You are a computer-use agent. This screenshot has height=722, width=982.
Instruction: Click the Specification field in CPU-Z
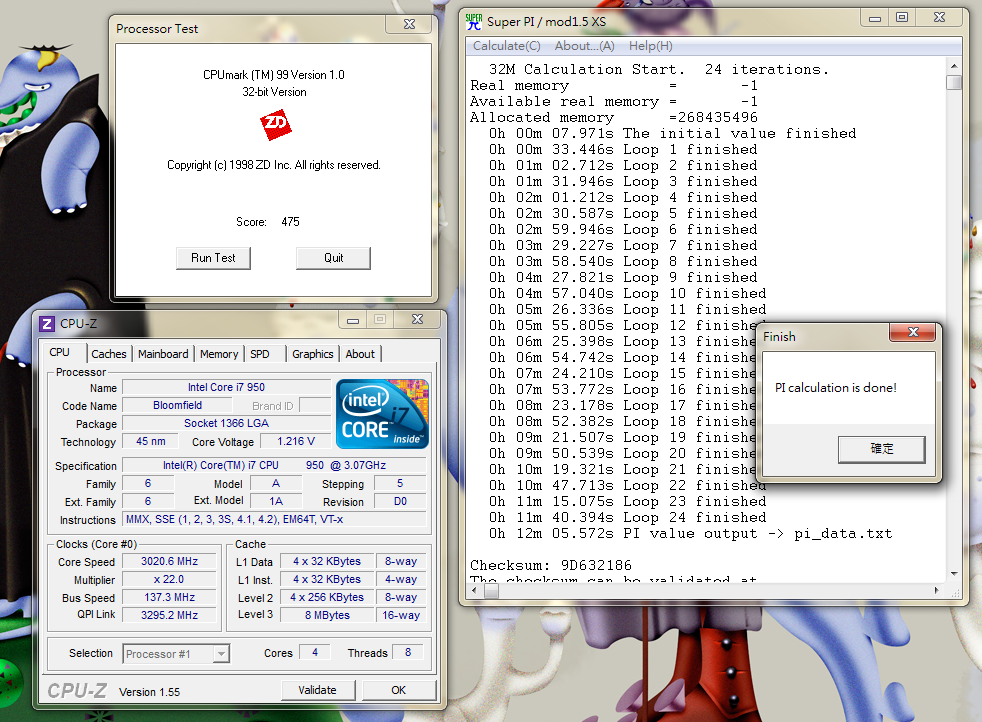click(x=275, y=465)
